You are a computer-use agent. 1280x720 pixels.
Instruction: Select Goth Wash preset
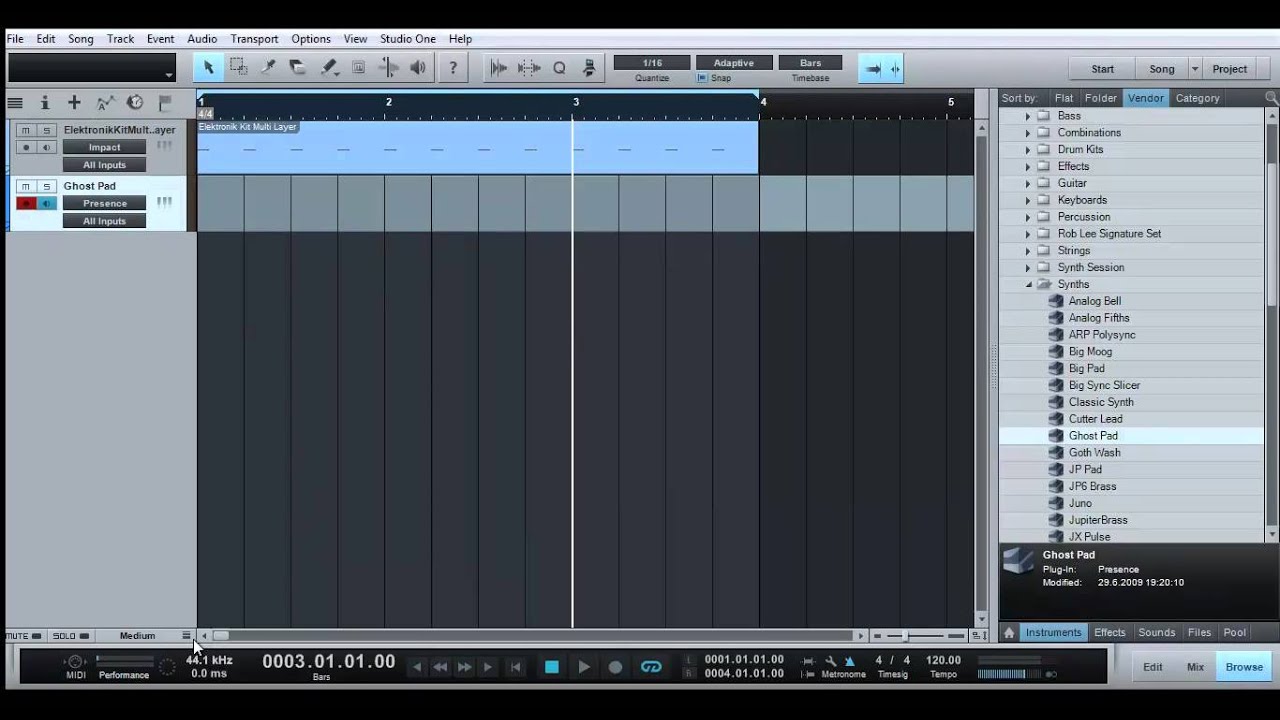tap(1093, 453)
